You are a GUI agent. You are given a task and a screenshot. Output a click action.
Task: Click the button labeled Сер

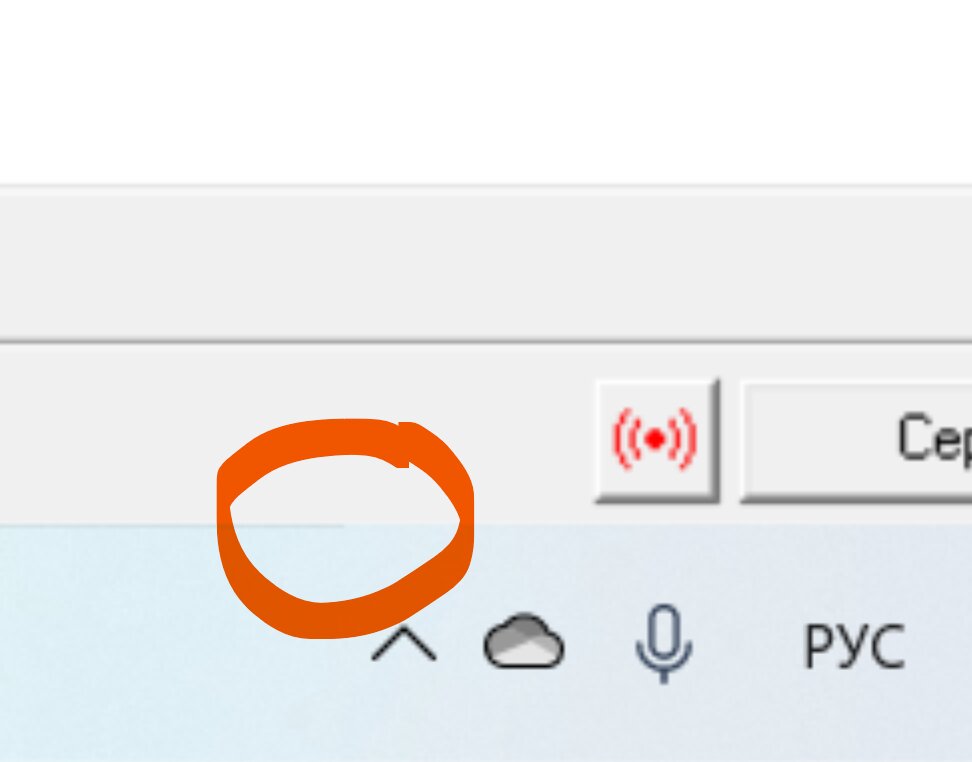(x=856, y=440)
